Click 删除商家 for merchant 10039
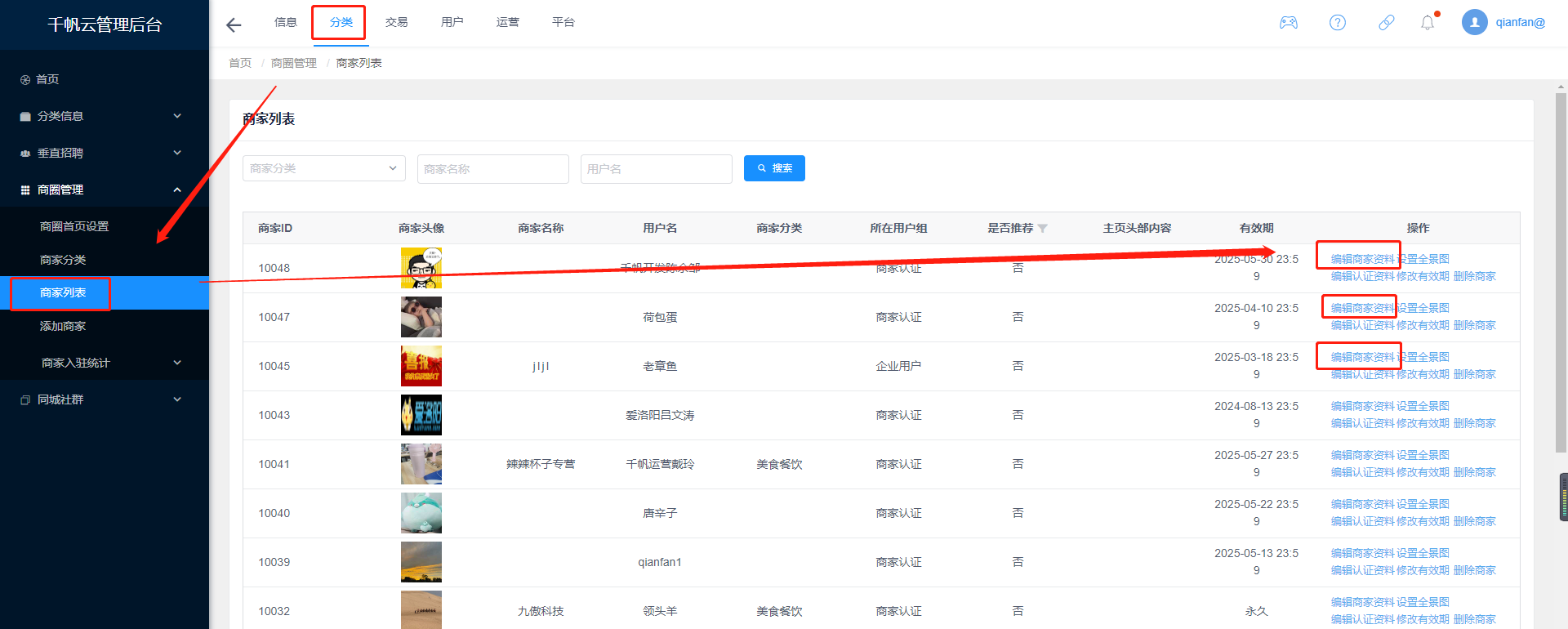1568x629 pixels. (1475, 570)
